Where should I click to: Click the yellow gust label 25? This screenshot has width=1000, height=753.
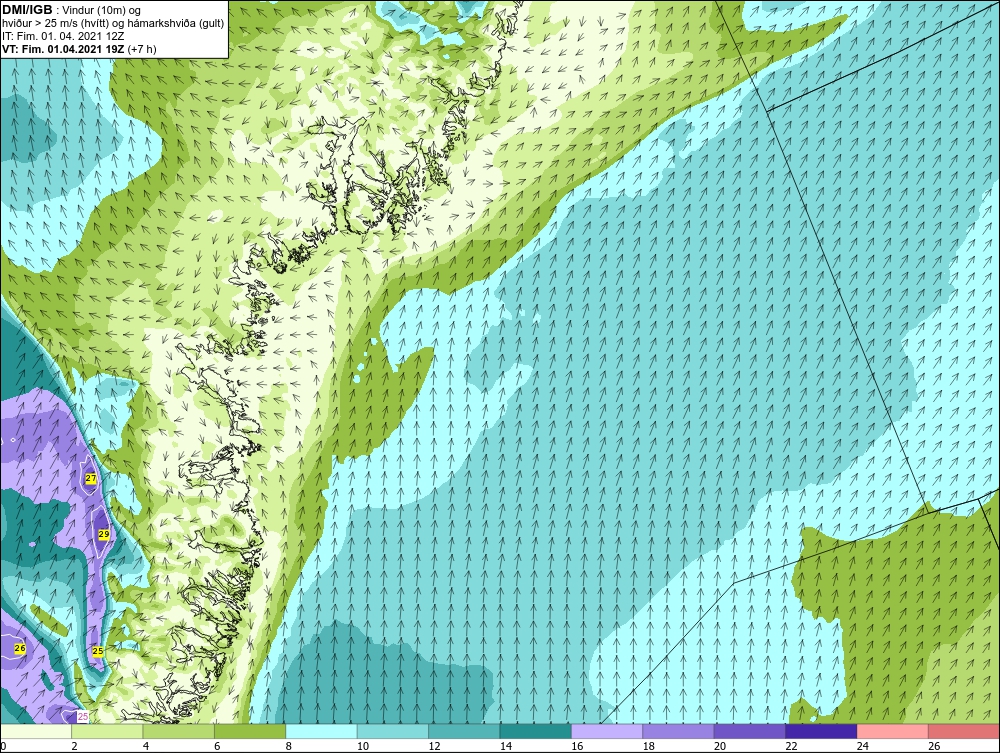(x=98, y=651)
